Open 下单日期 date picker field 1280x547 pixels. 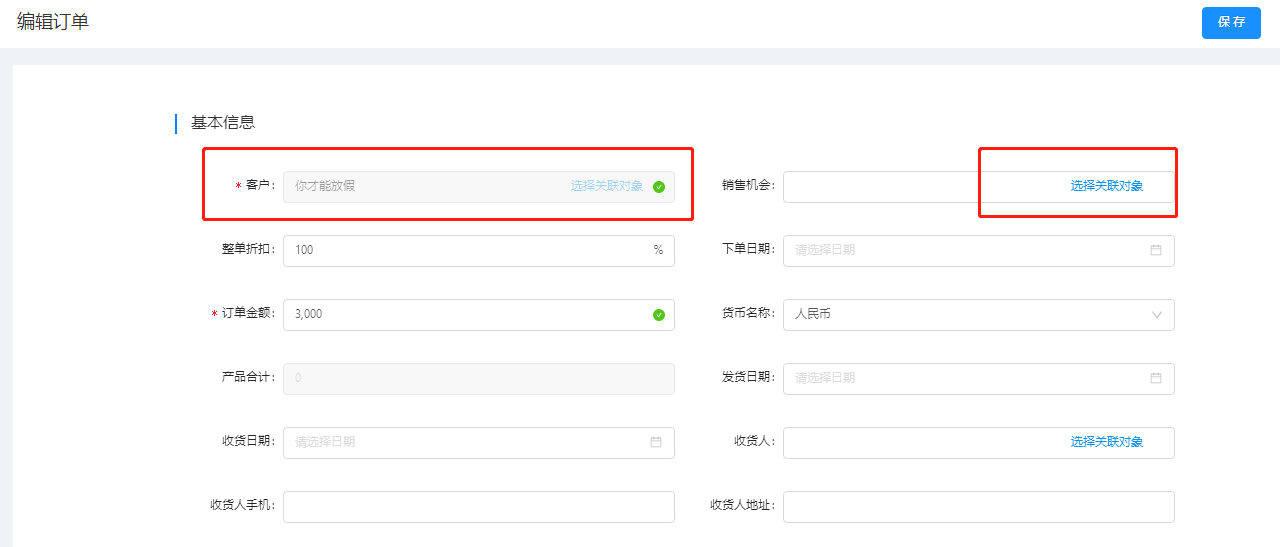[x=979, y=251]
